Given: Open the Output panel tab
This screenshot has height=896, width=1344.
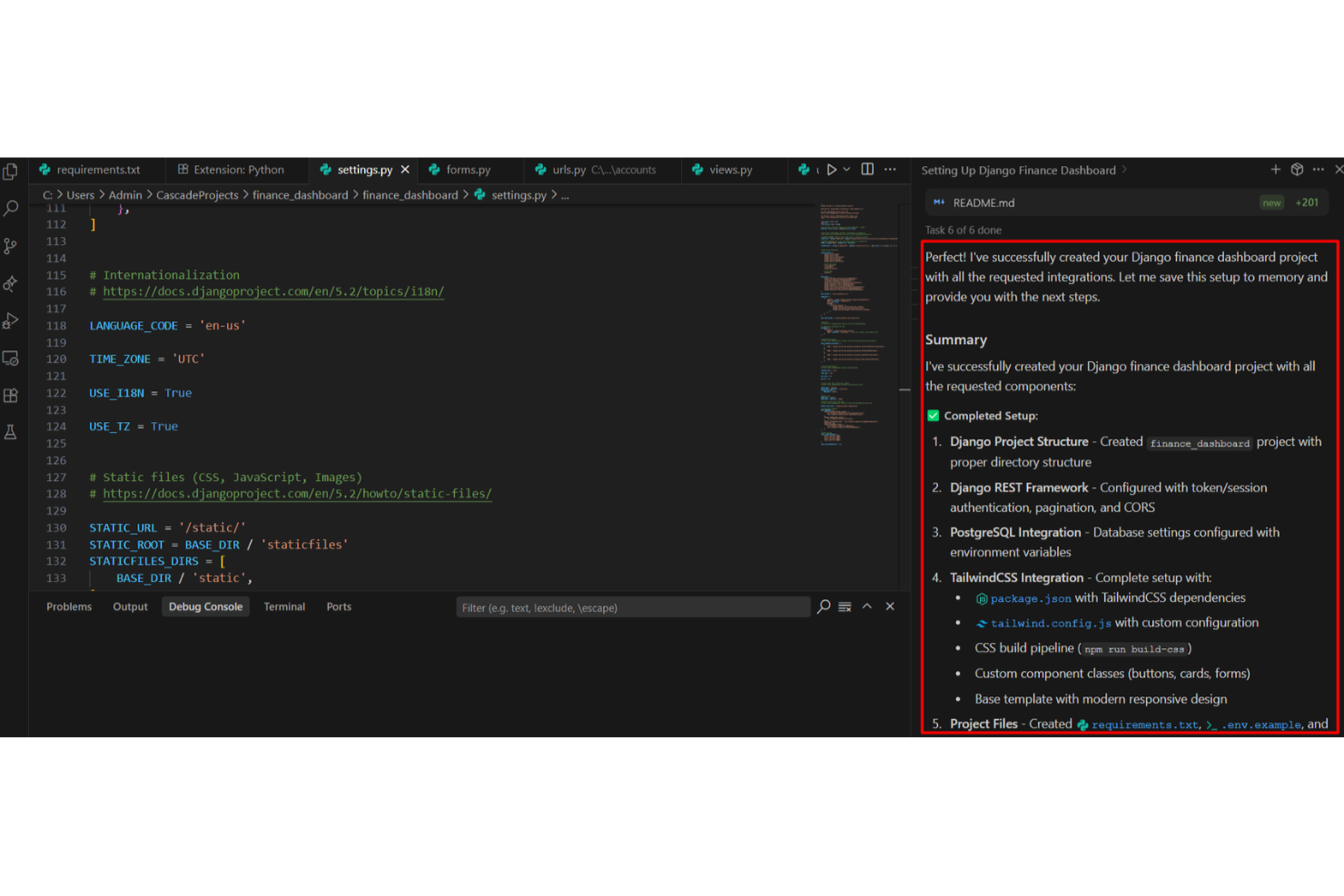Looking at the screenshot, I should point(130,607).
